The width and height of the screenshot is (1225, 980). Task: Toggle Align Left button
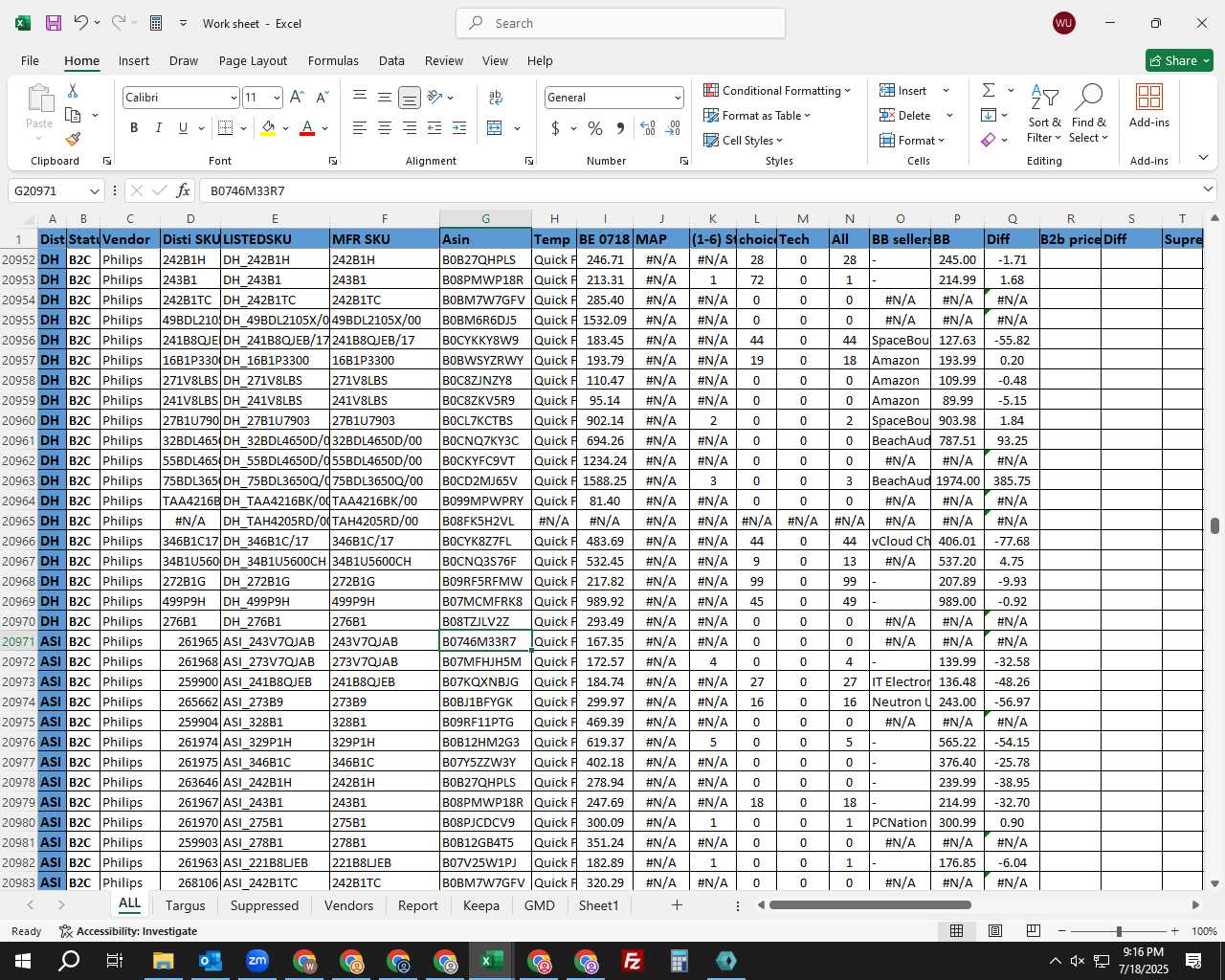coord(360,128)
